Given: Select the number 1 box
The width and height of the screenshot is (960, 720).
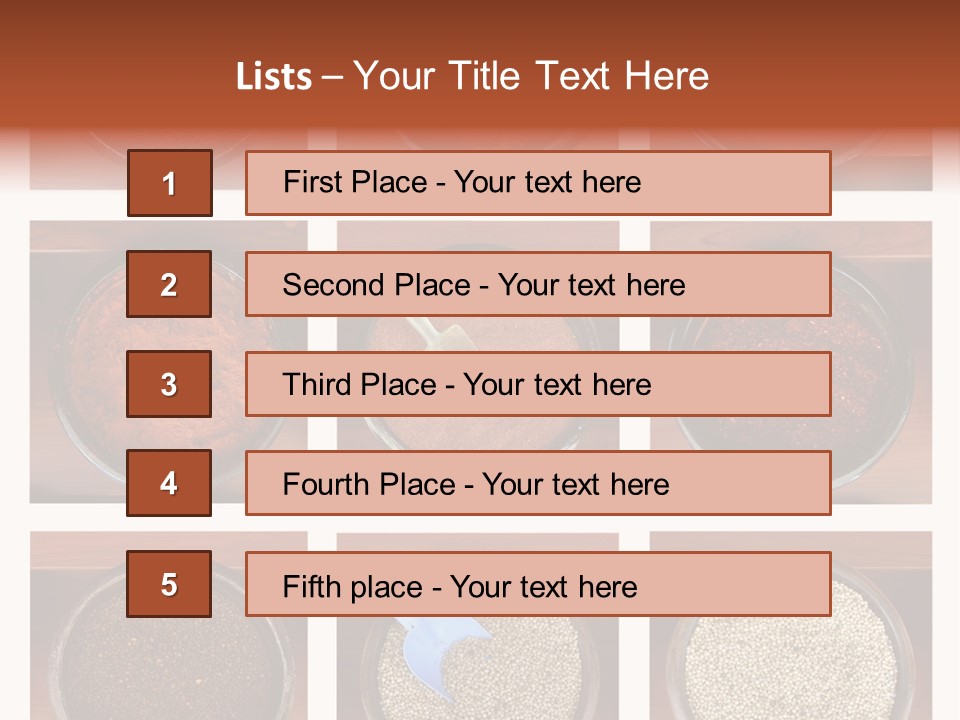Looking at the screenshot, I should point(169,183).
